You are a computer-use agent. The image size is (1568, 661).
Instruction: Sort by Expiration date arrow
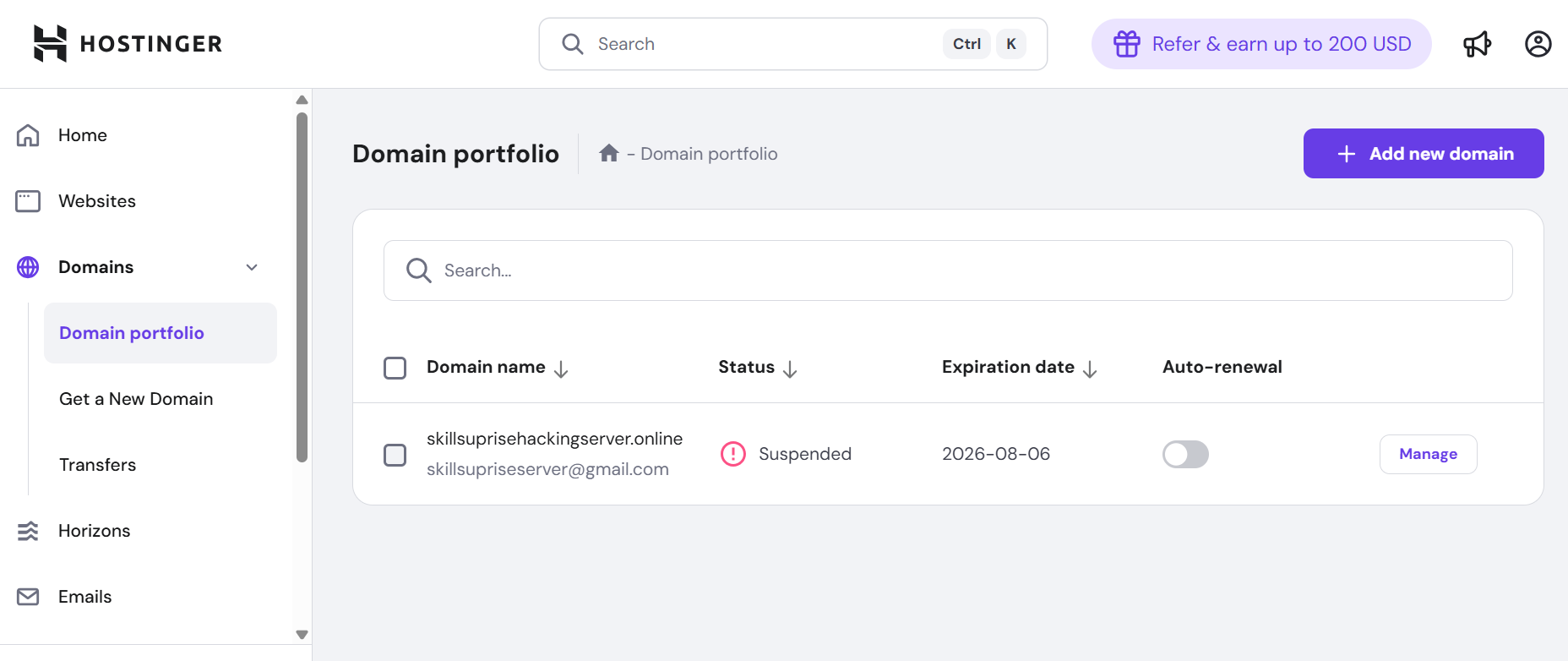[x=1090, y=369]
